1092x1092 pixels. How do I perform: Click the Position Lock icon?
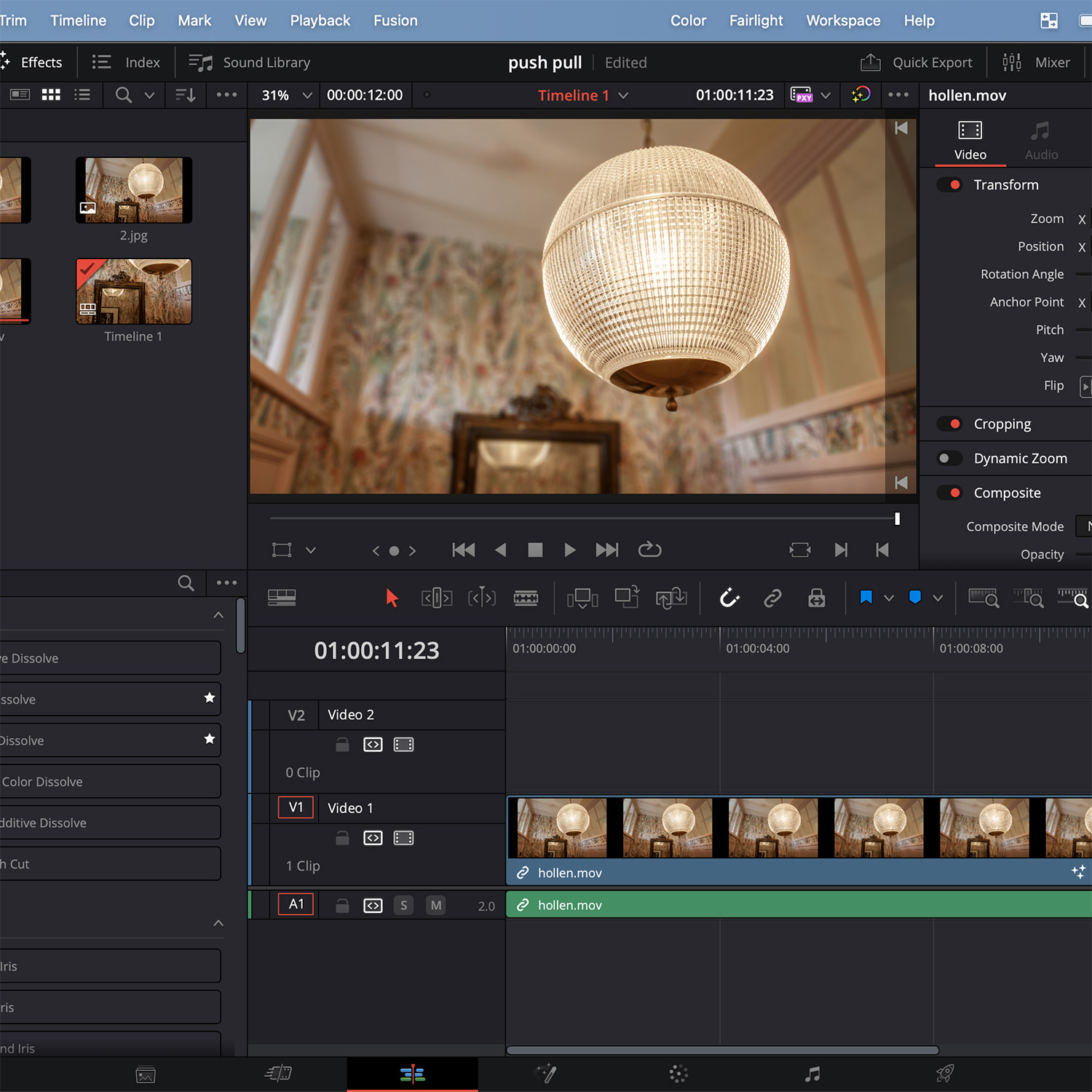[816, 598]
